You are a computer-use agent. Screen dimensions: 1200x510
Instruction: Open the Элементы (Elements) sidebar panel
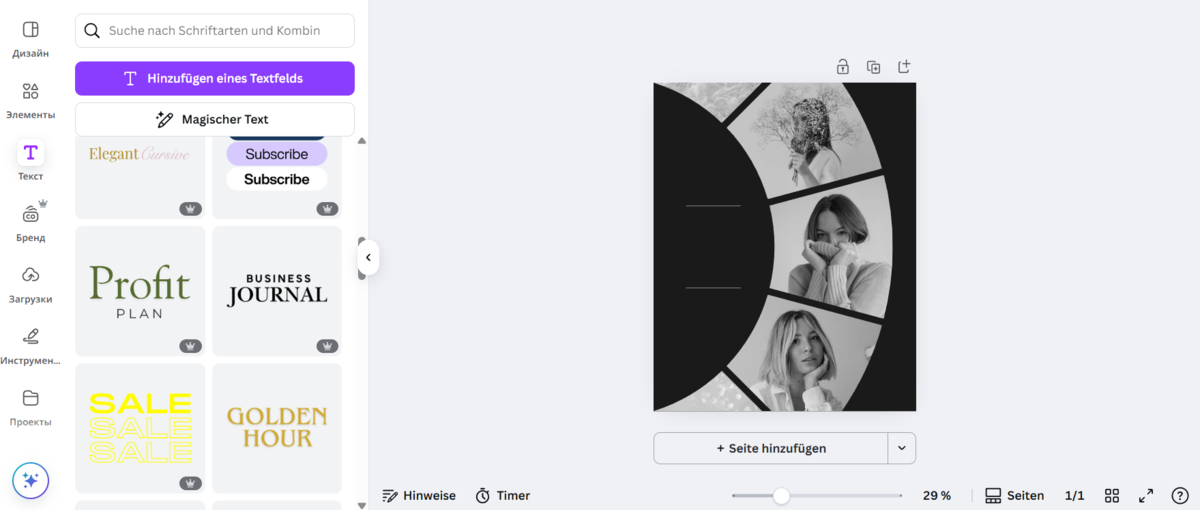point(30,100)
